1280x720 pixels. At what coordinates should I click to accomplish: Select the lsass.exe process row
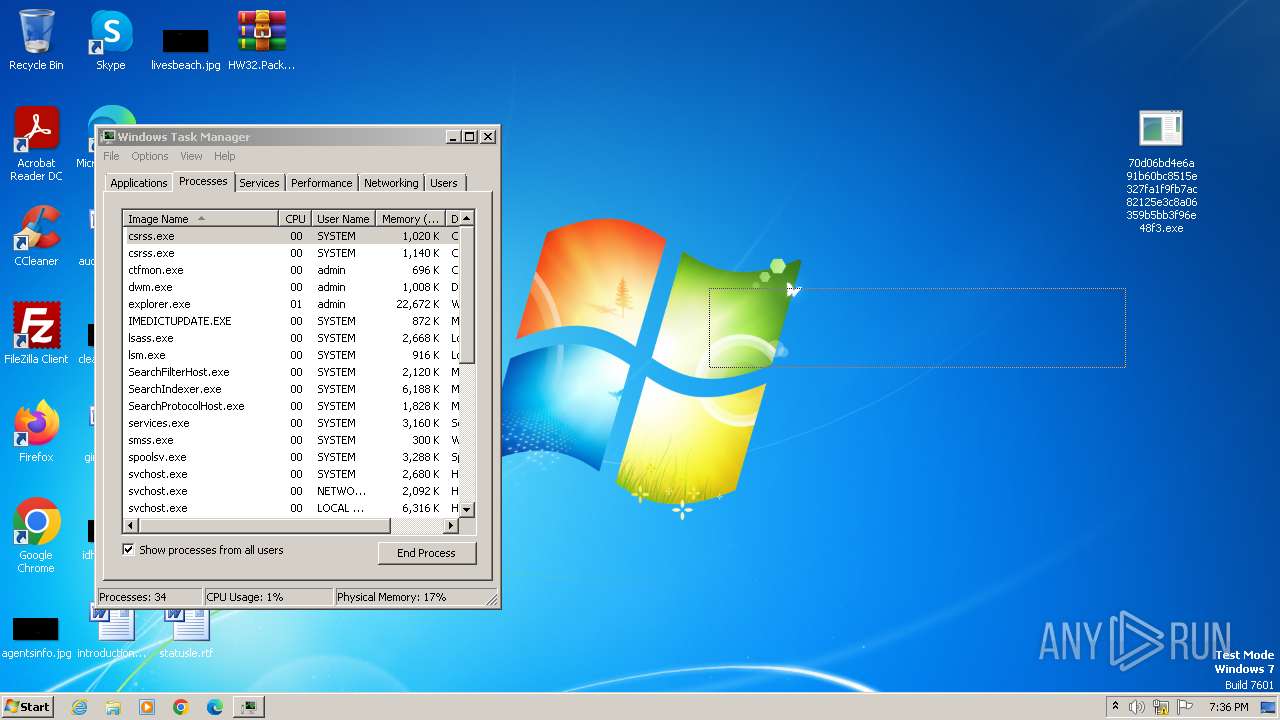click(291, 338)
